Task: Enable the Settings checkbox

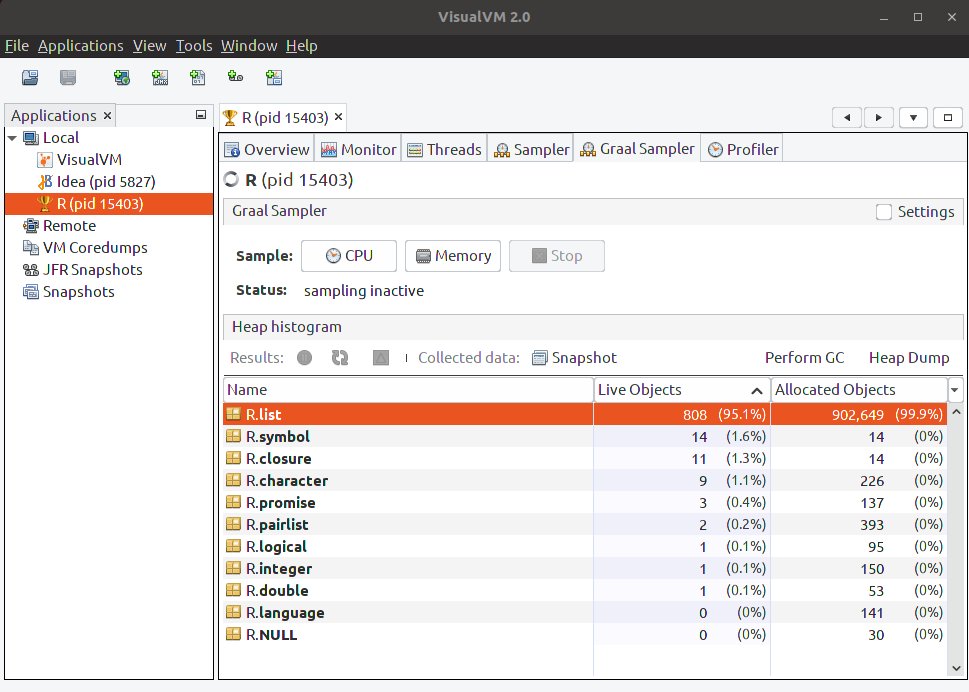Action: pyautogui.click(x=883, y=212)
